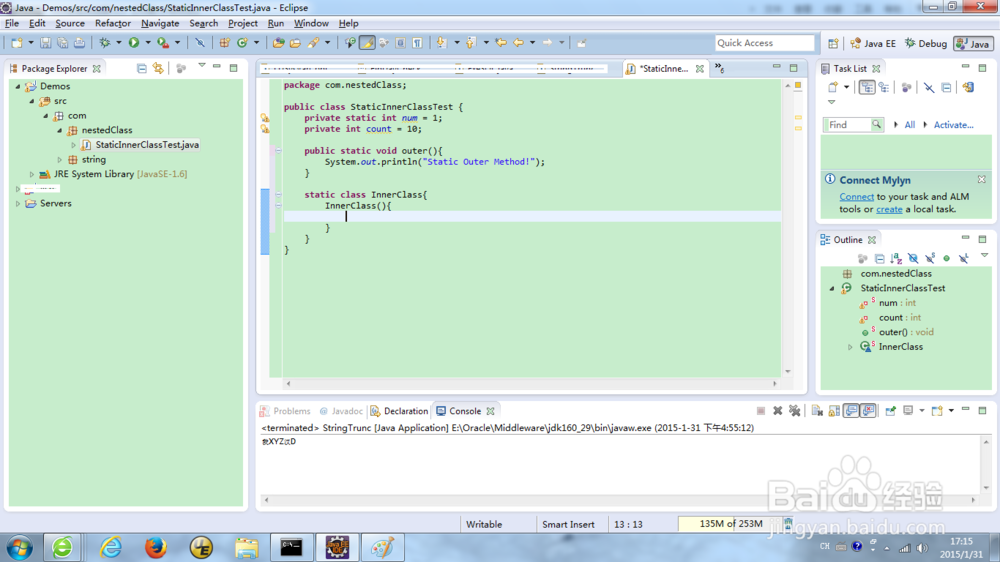The image size is (1000, 562).
Task: Go to Last Edit Location icon
Action: 501,43
